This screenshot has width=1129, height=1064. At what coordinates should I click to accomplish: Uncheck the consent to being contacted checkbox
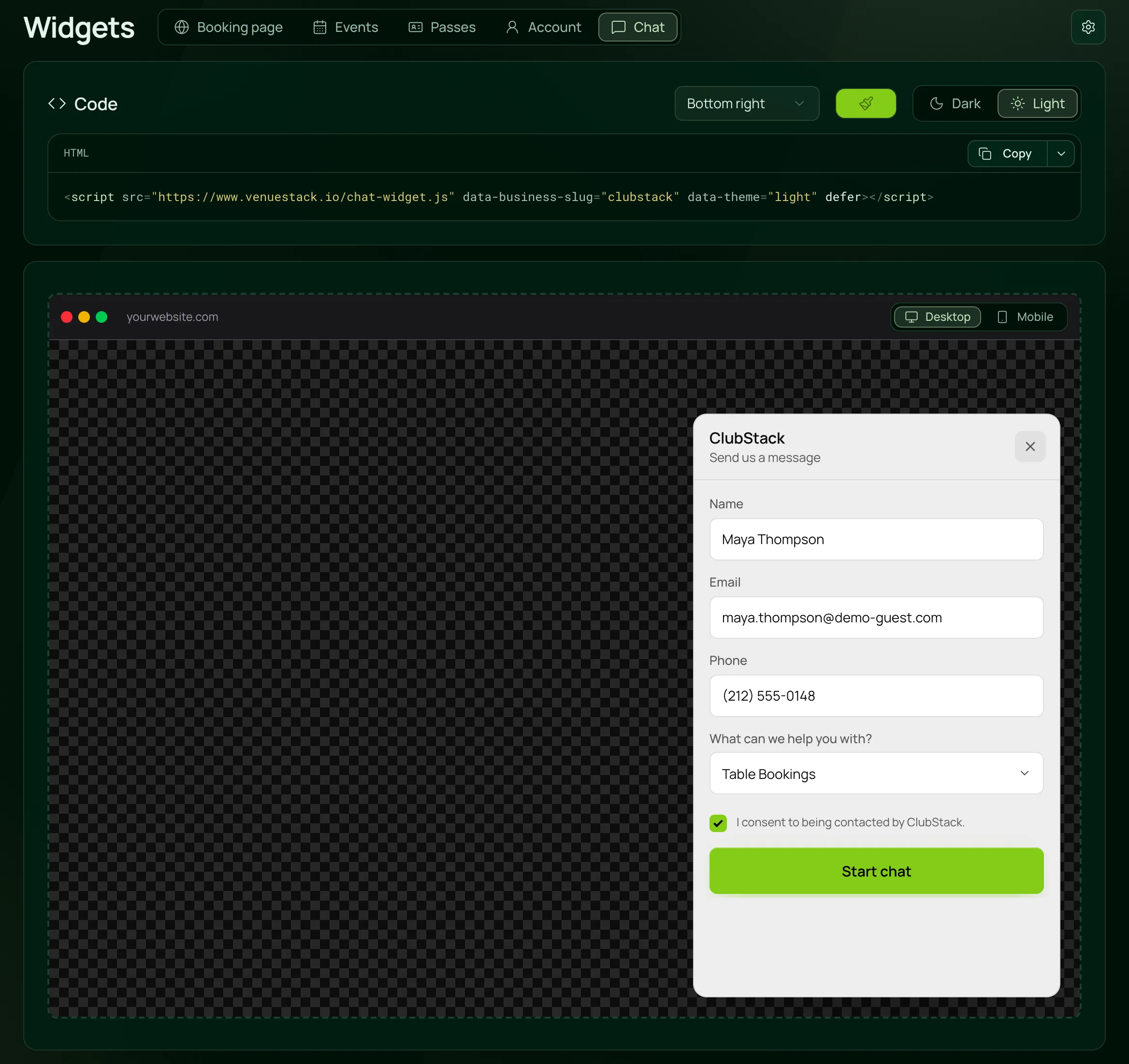tap(718, 823)
